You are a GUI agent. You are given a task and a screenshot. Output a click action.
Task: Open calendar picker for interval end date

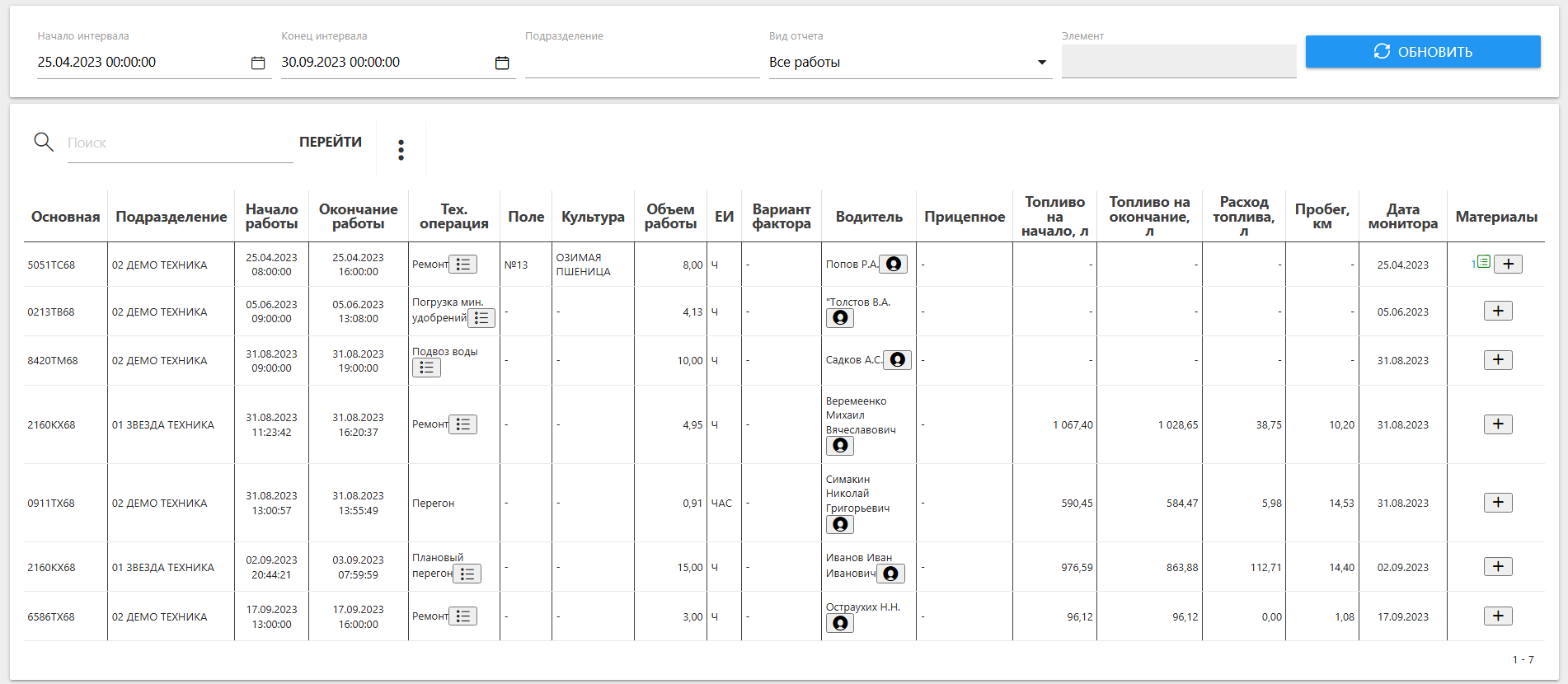coord(502,63)
